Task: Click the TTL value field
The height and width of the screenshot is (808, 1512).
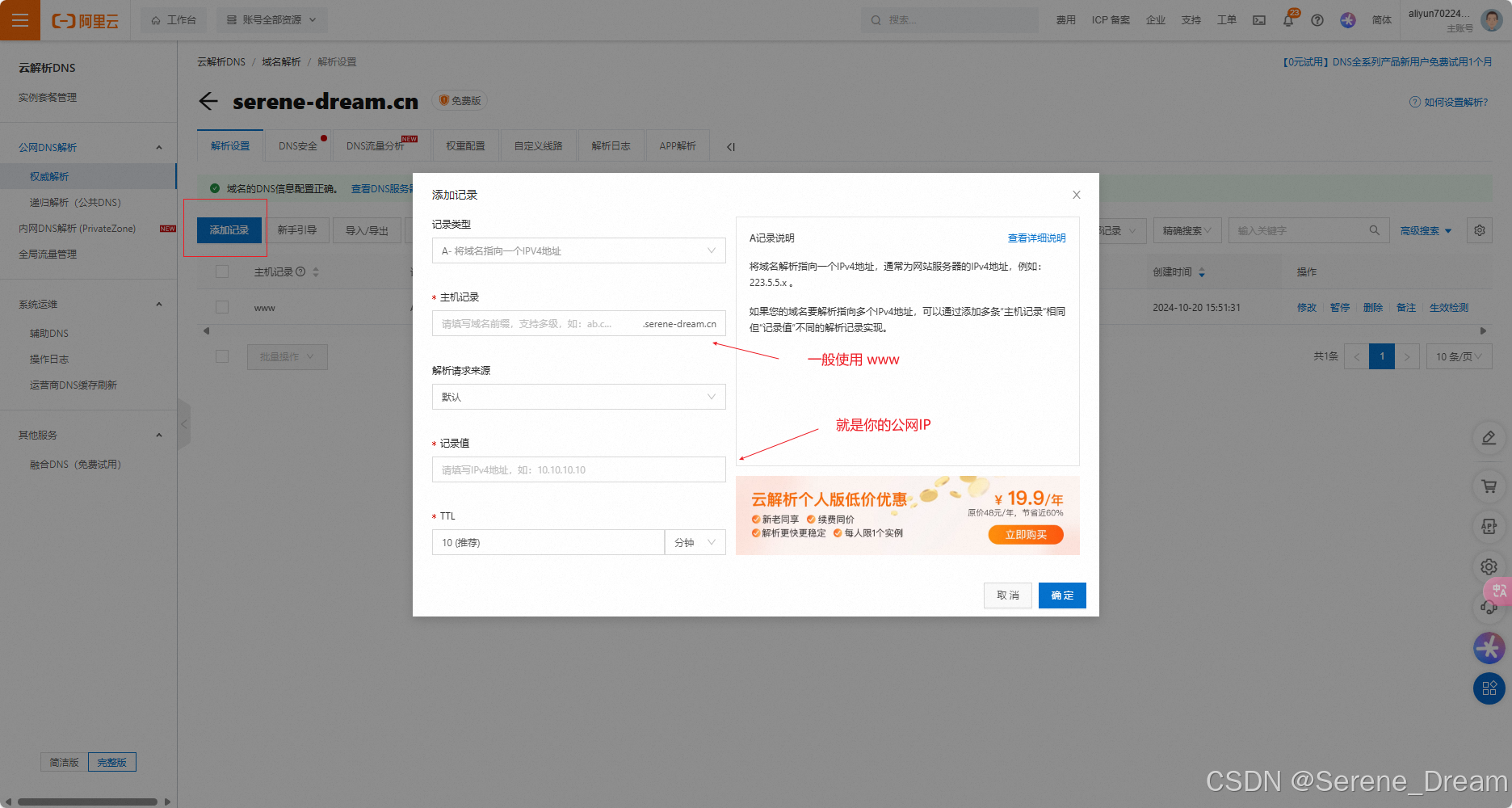Action: [x=548, y=542]
